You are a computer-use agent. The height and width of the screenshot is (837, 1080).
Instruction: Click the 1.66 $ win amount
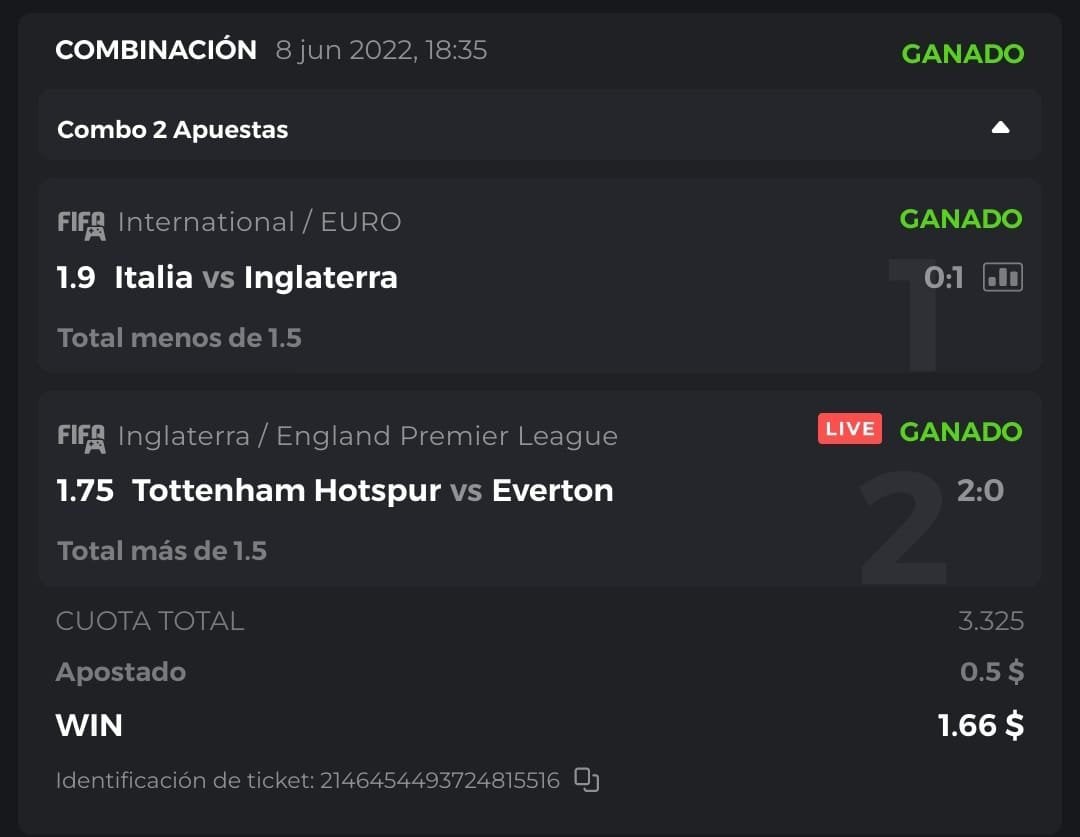(x=980, y=725)
